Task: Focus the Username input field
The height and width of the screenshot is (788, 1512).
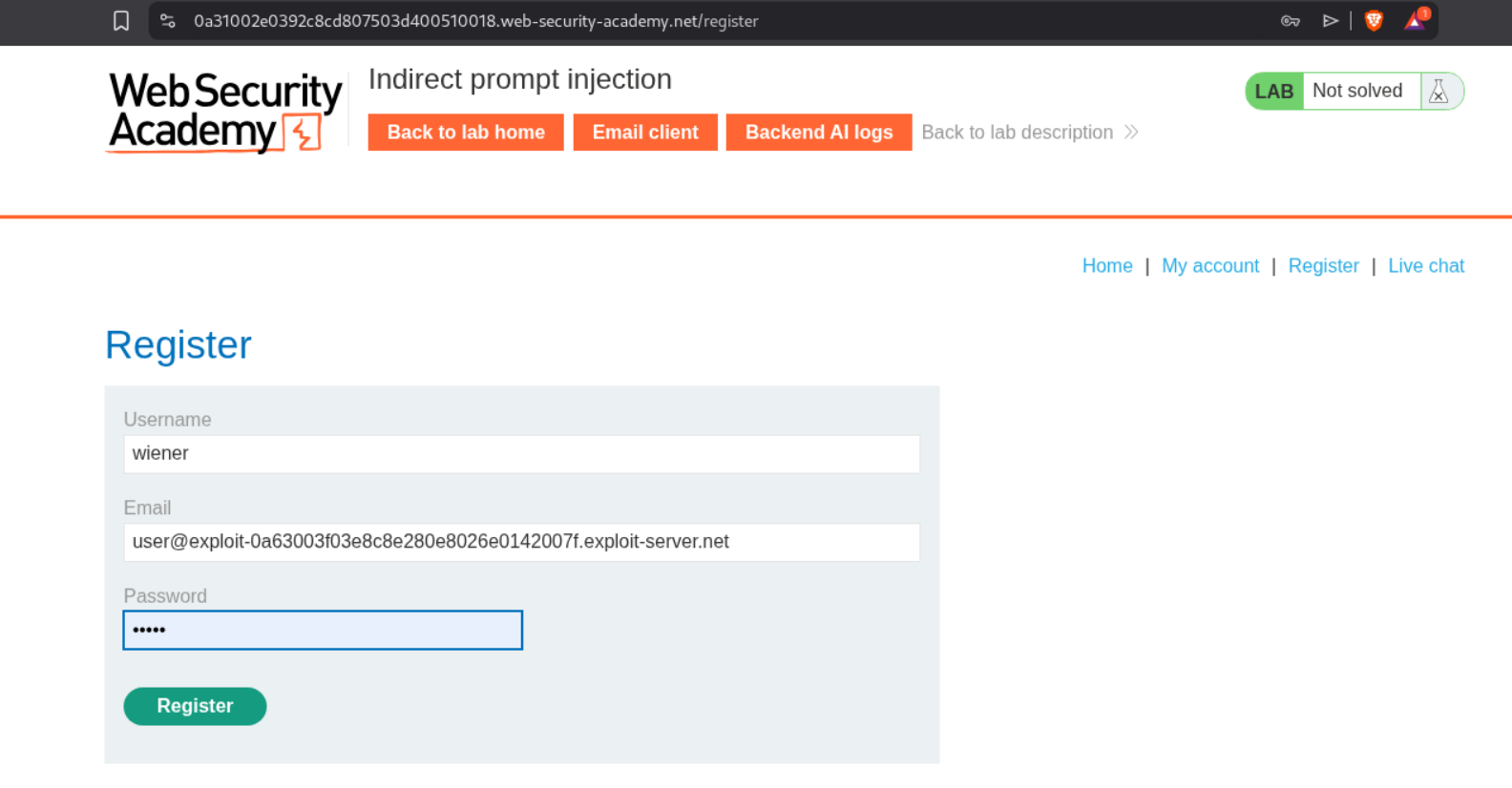Action: click(x=521, y=454)
